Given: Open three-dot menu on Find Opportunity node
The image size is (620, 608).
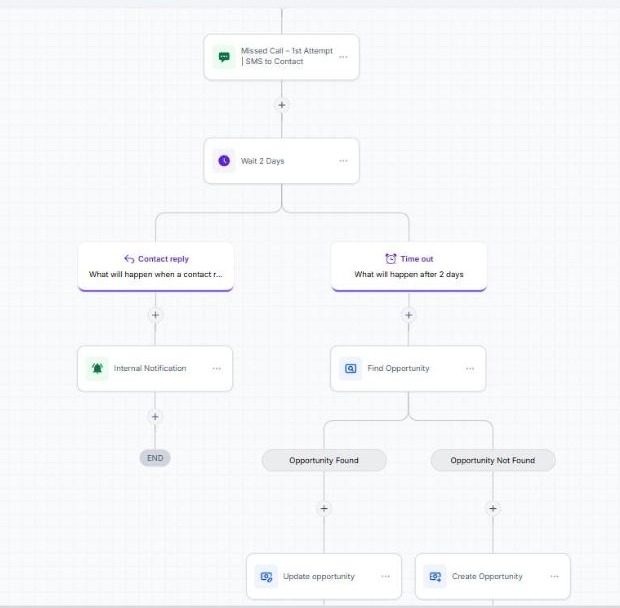Looking at the screenshot, I should (470, 368).
